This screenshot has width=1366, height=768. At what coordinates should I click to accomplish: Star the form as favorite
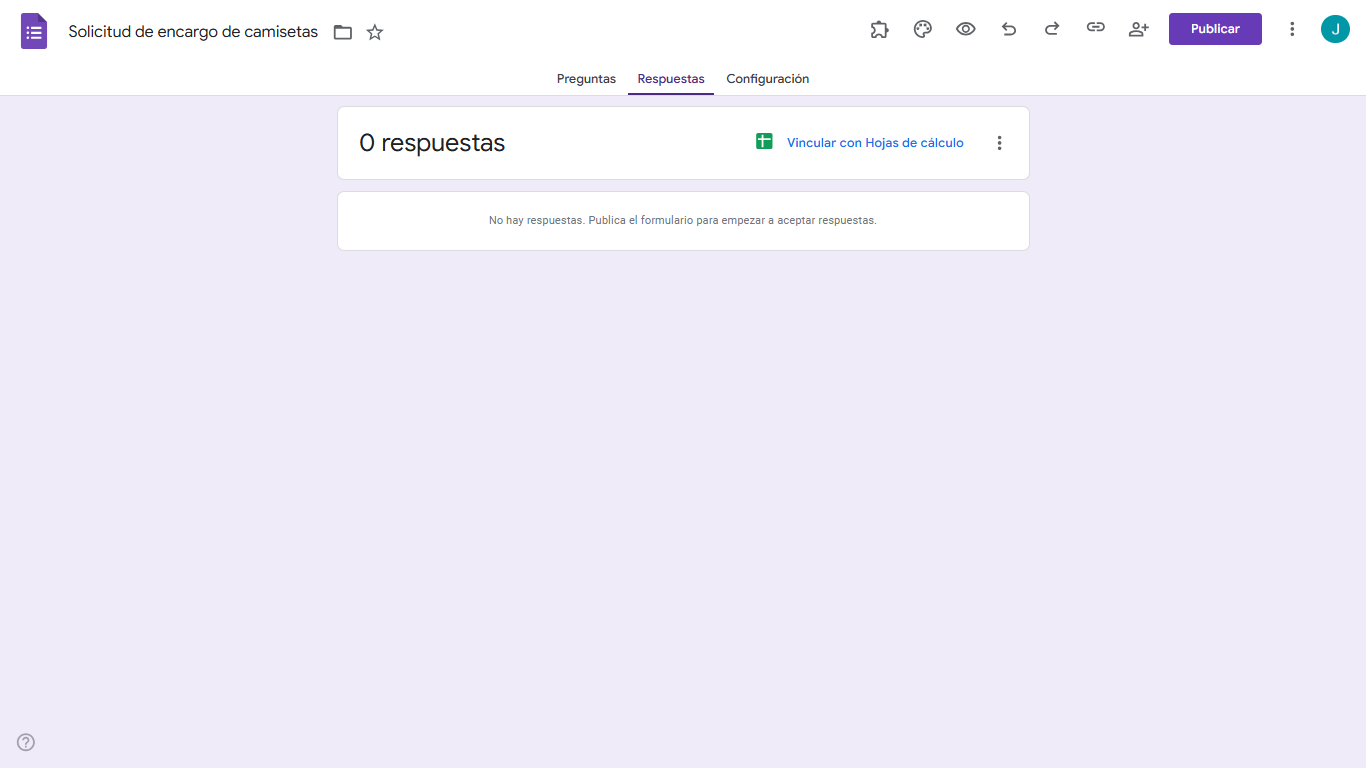pos(374,32)
